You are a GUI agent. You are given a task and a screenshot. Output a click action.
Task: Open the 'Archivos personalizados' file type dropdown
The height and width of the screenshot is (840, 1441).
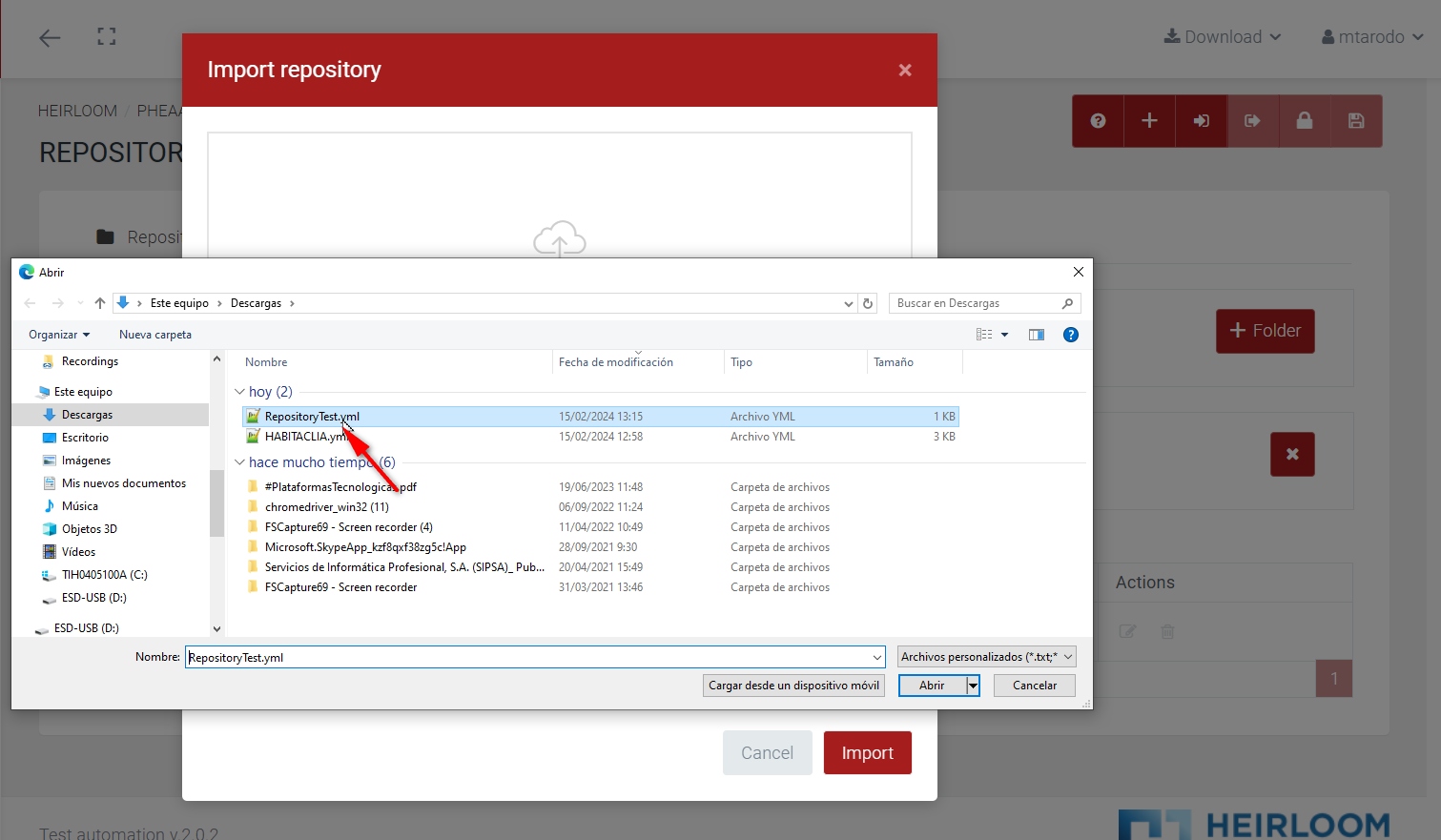[x=985, y=656]
